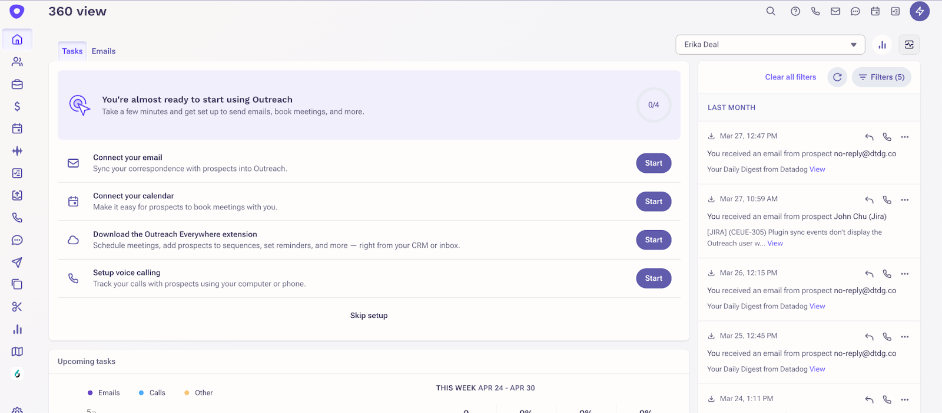The width and height of the screenshot is (942, 413).
Task: Open the Opportunities dollar icon in sidebar
Action: click(17, 106)
